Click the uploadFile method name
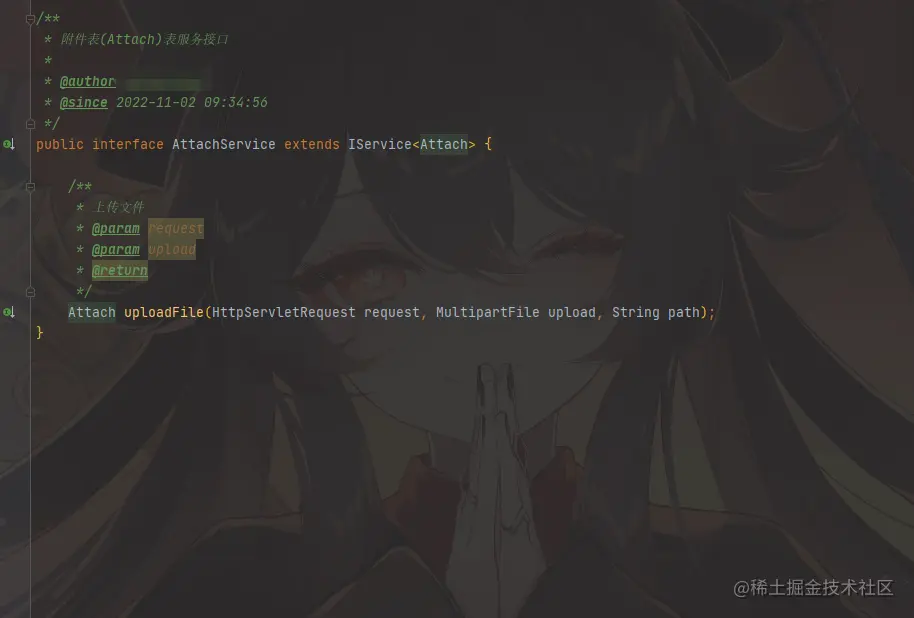 coord(164,312)
